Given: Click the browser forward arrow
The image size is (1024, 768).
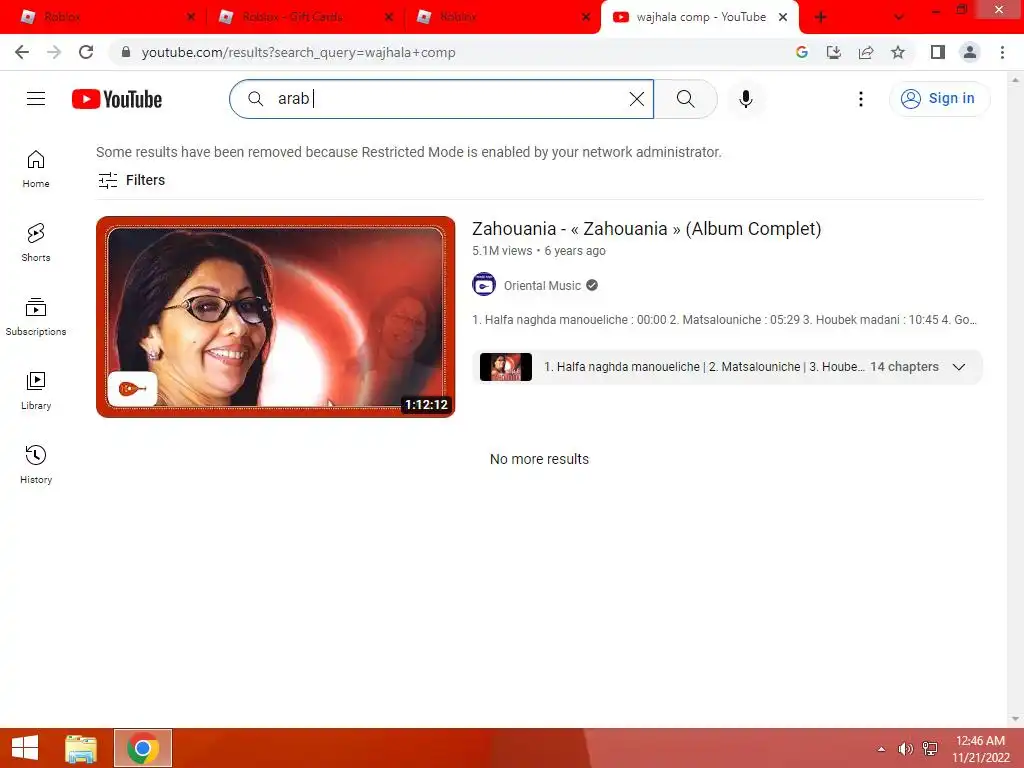Looking at the screenshot, I should point(54,52).
